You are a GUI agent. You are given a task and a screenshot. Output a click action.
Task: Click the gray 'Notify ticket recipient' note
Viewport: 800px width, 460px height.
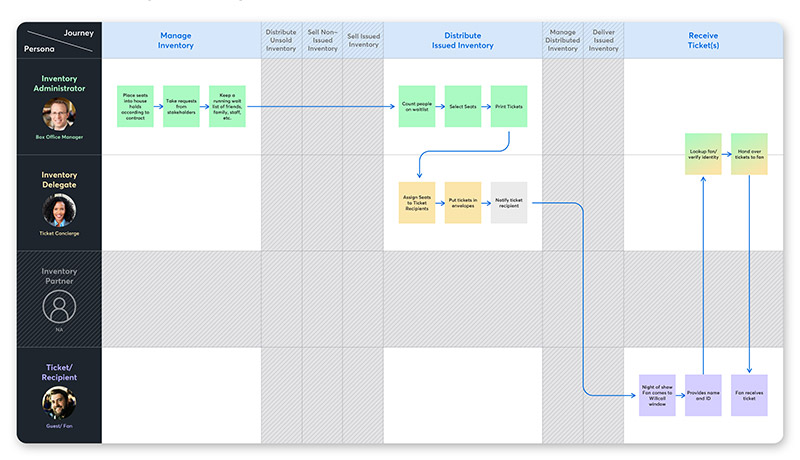509,201
